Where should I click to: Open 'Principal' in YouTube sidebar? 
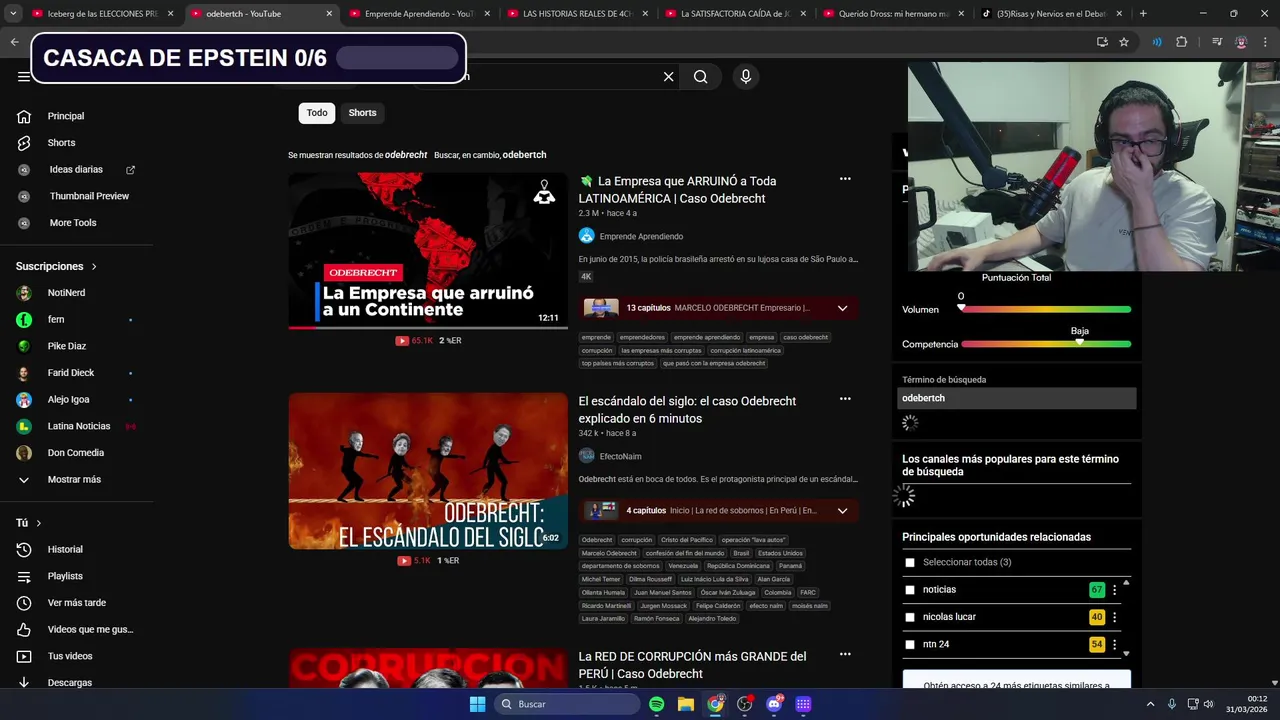pos(68,116)
